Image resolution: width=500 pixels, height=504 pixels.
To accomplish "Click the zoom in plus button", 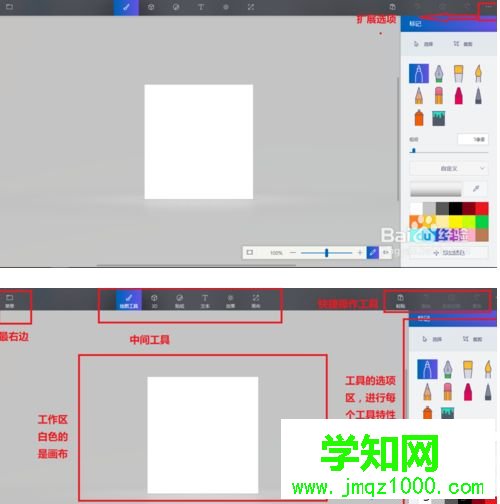I will pyautogui.click(x=360, y=253).
